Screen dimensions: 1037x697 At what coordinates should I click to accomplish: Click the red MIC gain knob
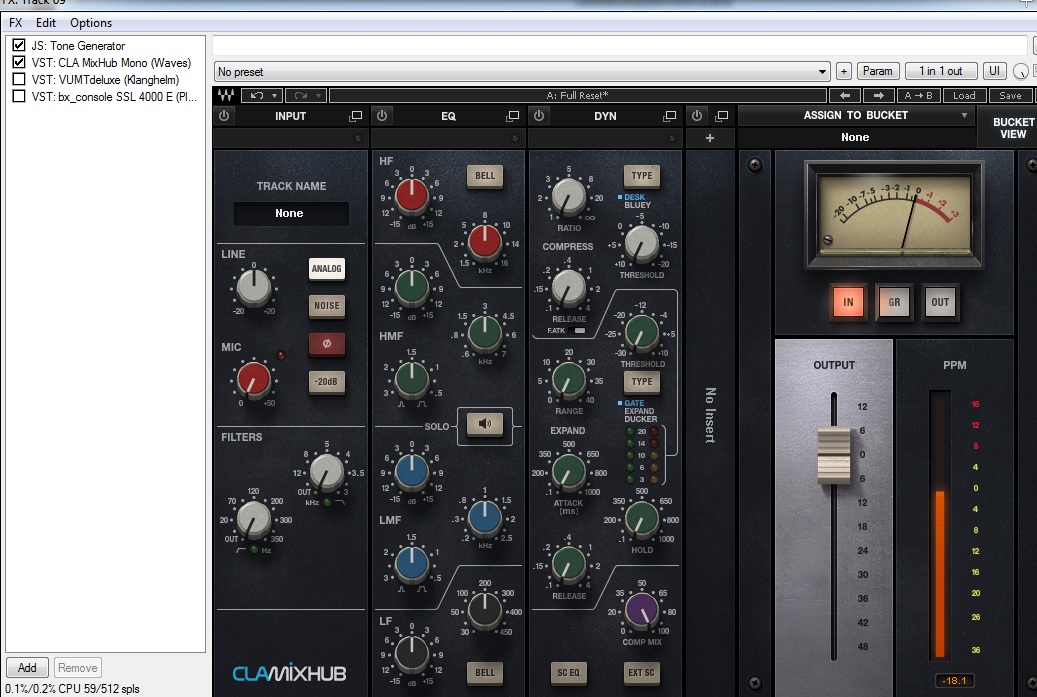pos(253,378)
